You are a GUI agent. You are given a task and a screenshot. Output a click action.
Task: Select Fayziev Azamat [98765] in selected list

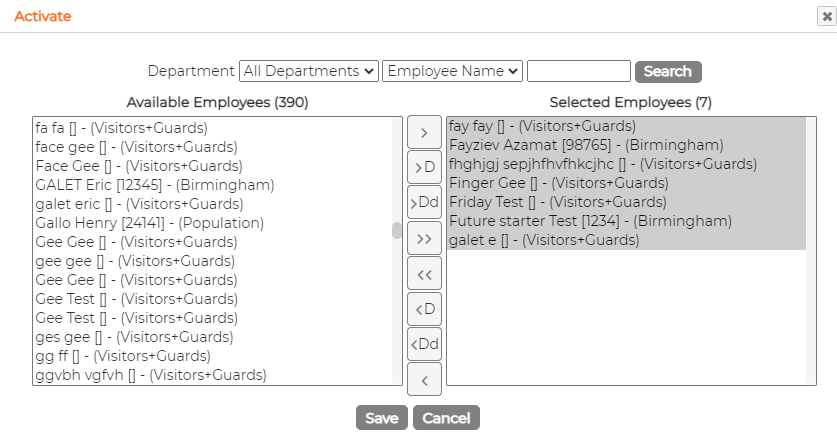pos(586,145)
